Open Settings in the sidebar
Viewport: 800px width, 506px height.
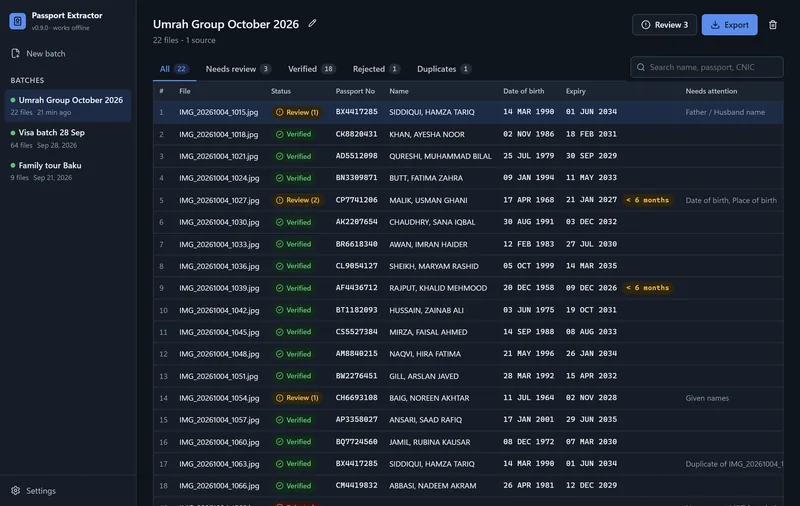[34, 490]
